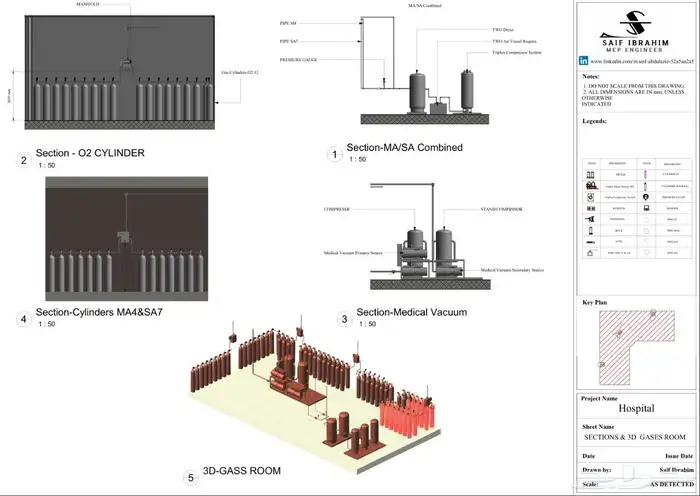Click the 'Section-MA/SA Combined' title

coord(404,148)
